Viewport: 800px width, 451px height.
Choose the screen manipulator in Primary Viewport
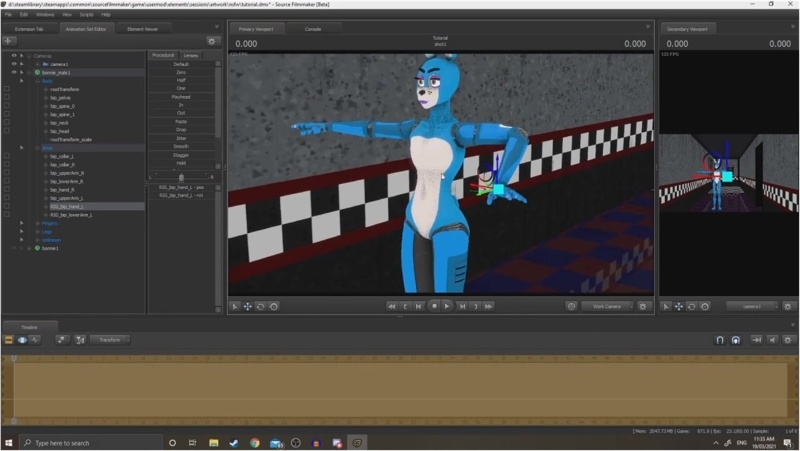[274, 307]
